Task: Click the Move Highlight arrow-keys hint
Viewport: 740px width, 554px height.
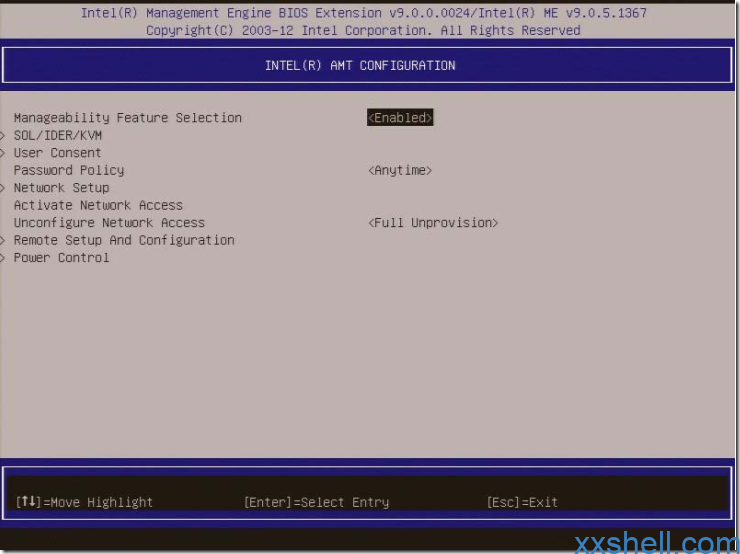Action: [x=84, y=502]
